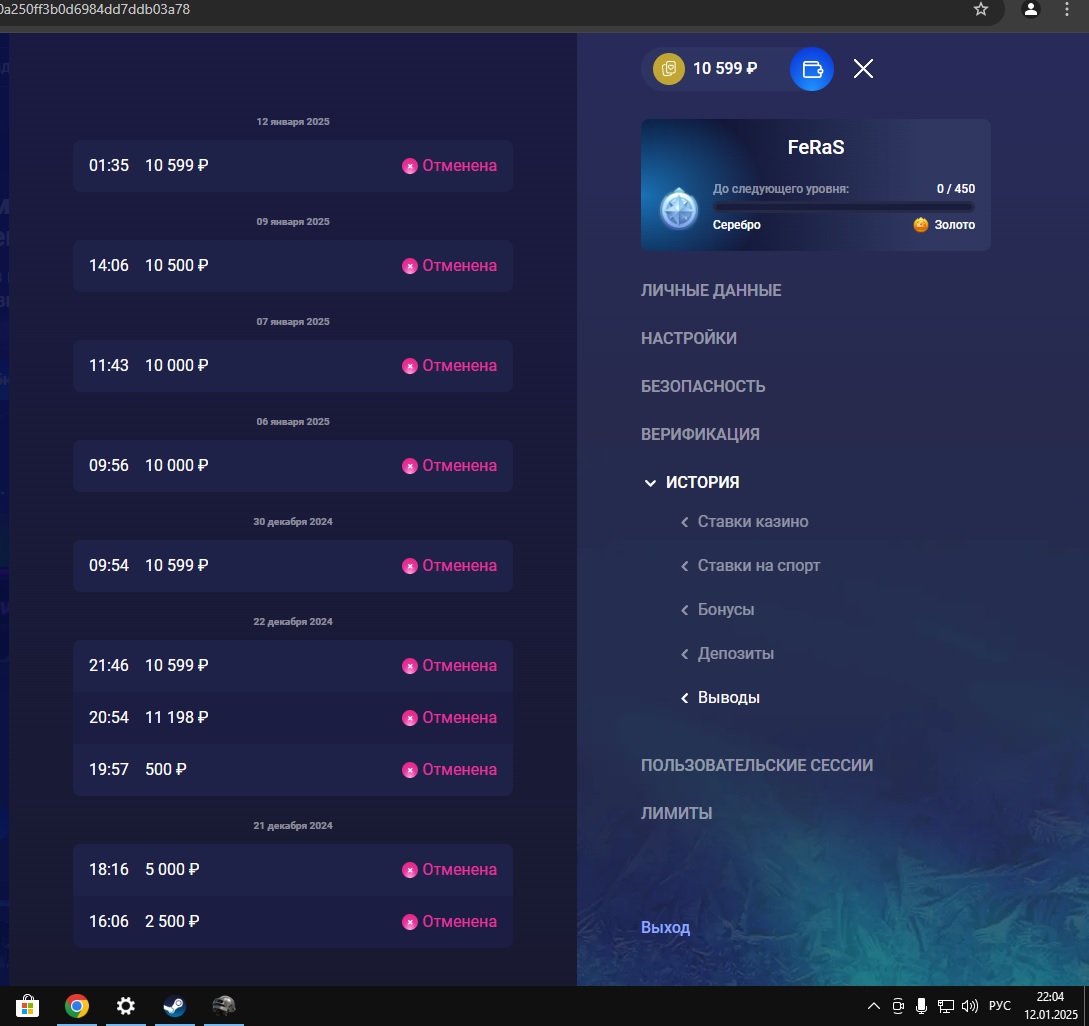The image size is (1089, 1026).
Task: Open Settings gear in the taskbar
Action: click(126, 1005)
